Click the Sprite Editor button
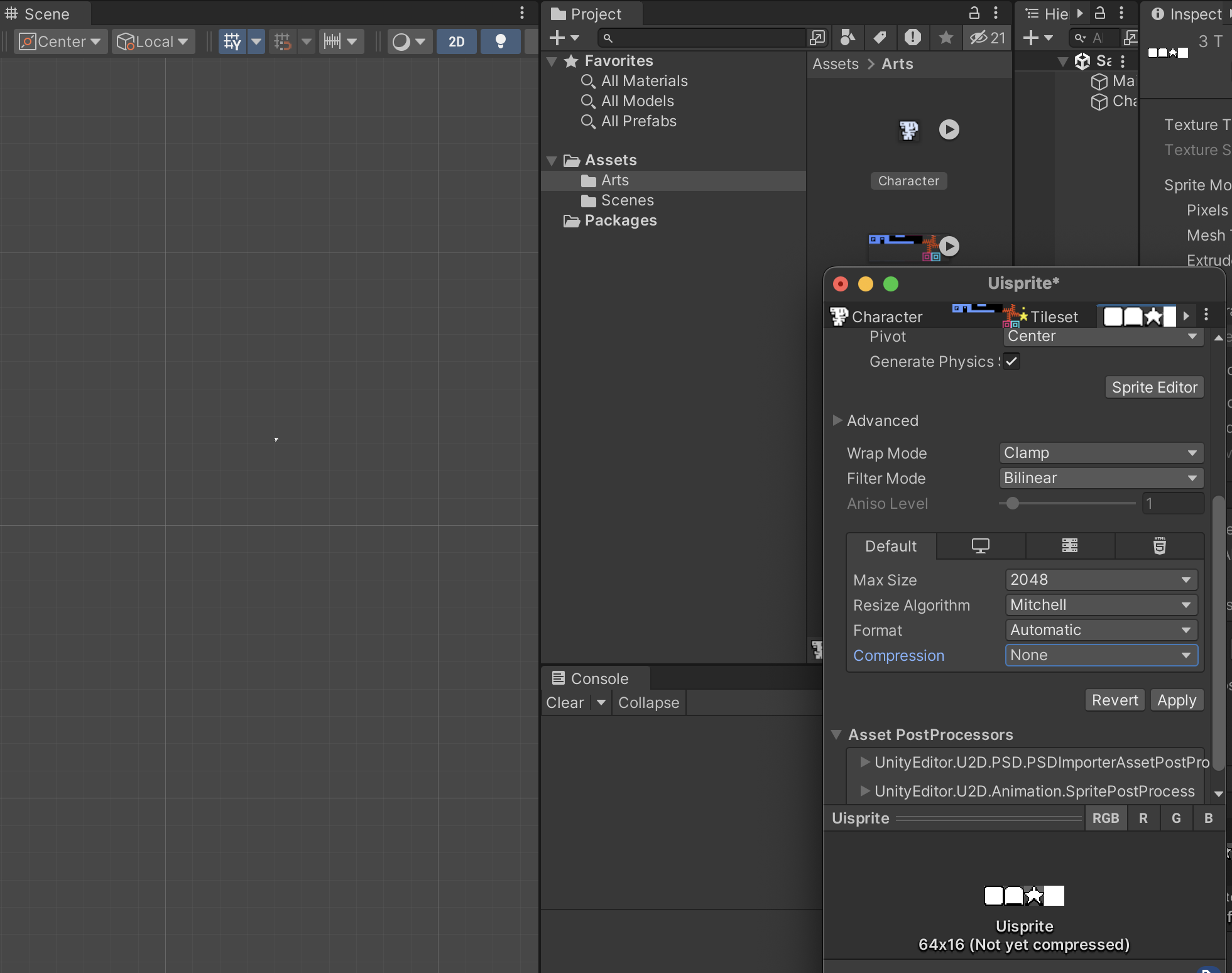The height and width of the screenshot is (973, 1232). [x=1154, y=387]
